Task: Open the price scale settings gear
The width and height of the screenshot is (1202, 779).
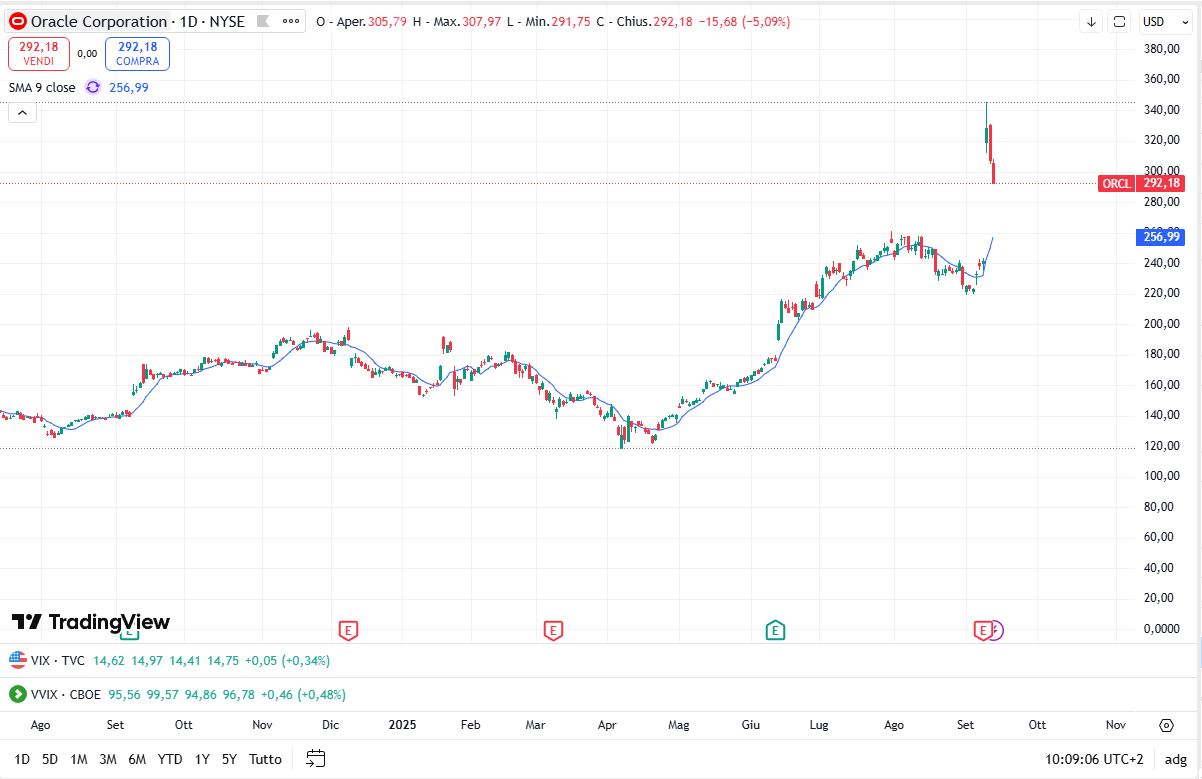Action: pos(1166,725)
